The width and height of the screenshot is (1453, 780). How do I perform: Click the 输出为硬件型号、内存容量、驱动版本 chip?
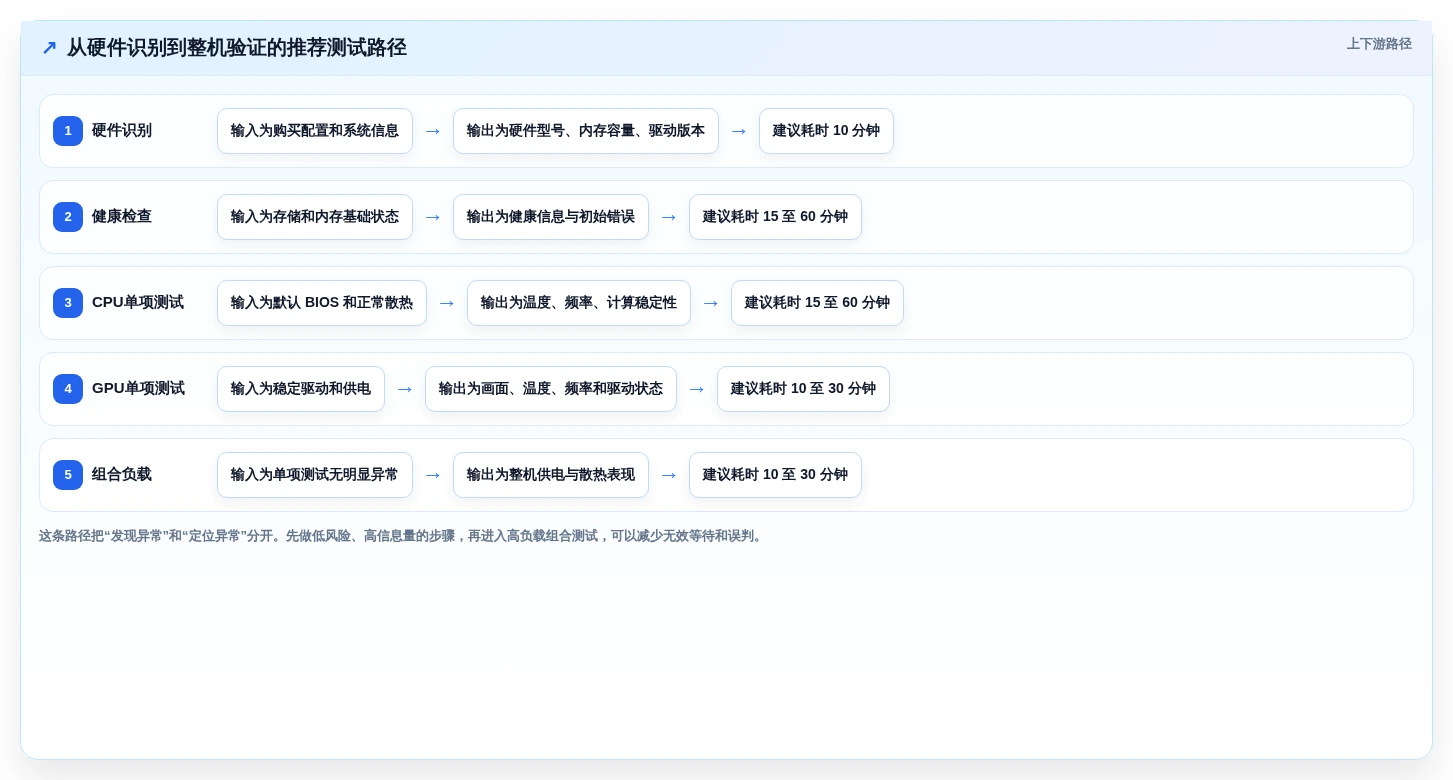pyautogui.click(x=586, y=131)
